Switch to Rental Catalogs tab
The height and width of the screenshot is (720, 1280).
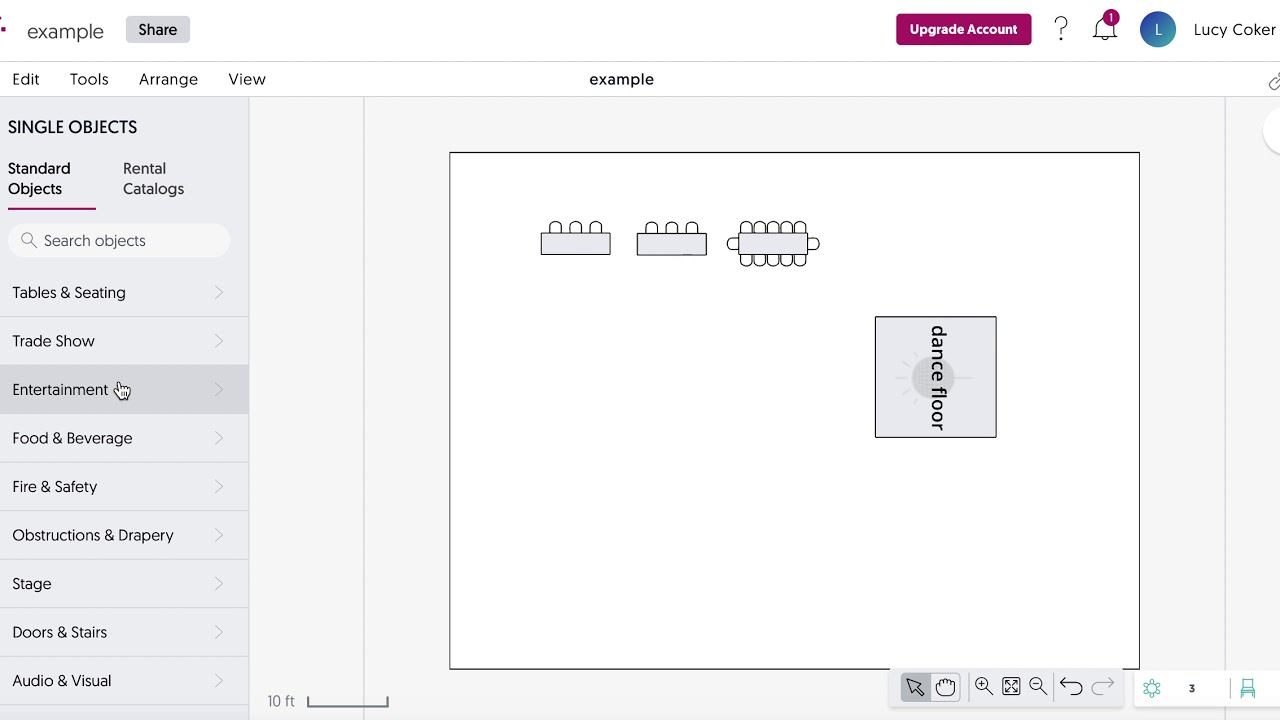[x=153, y=179]
